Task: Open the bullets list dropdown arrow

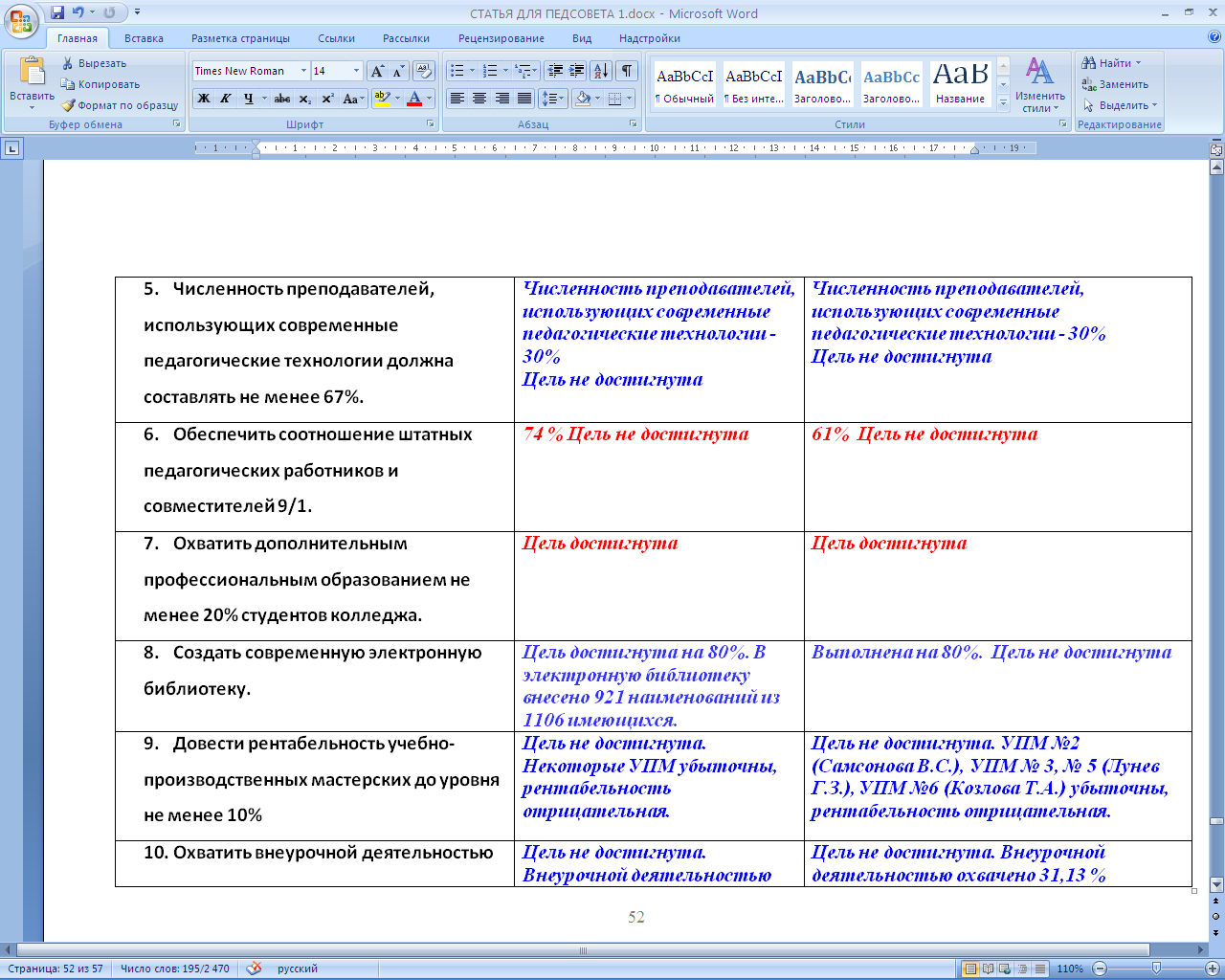Action: point(472,72)
